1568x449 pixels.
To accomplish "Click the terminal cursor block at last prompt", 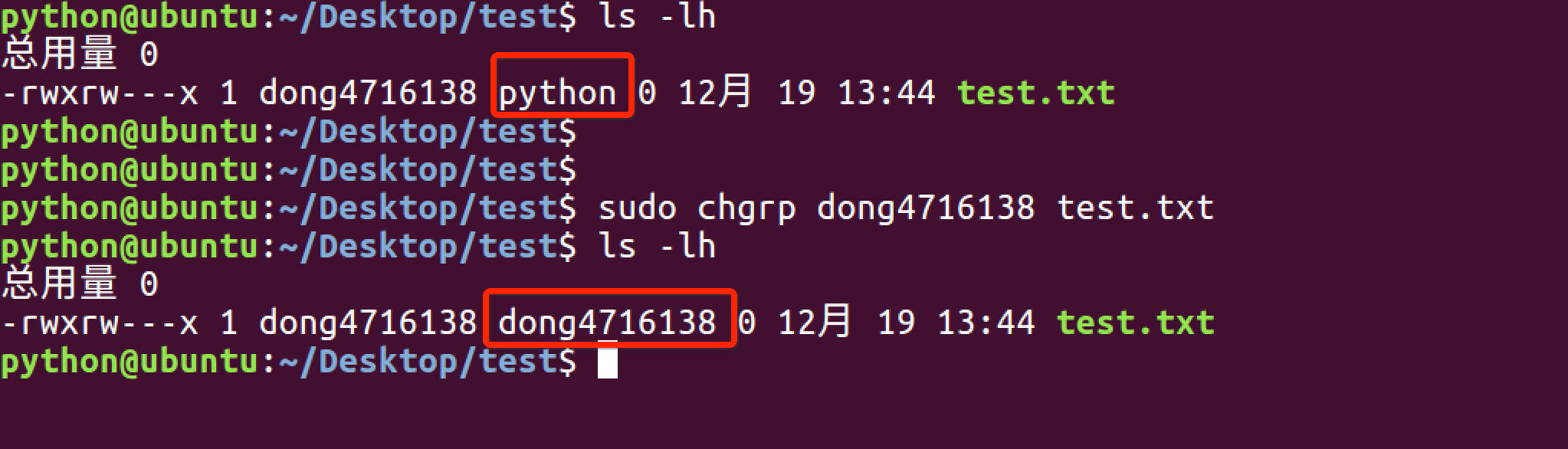I will click(607, 362).
